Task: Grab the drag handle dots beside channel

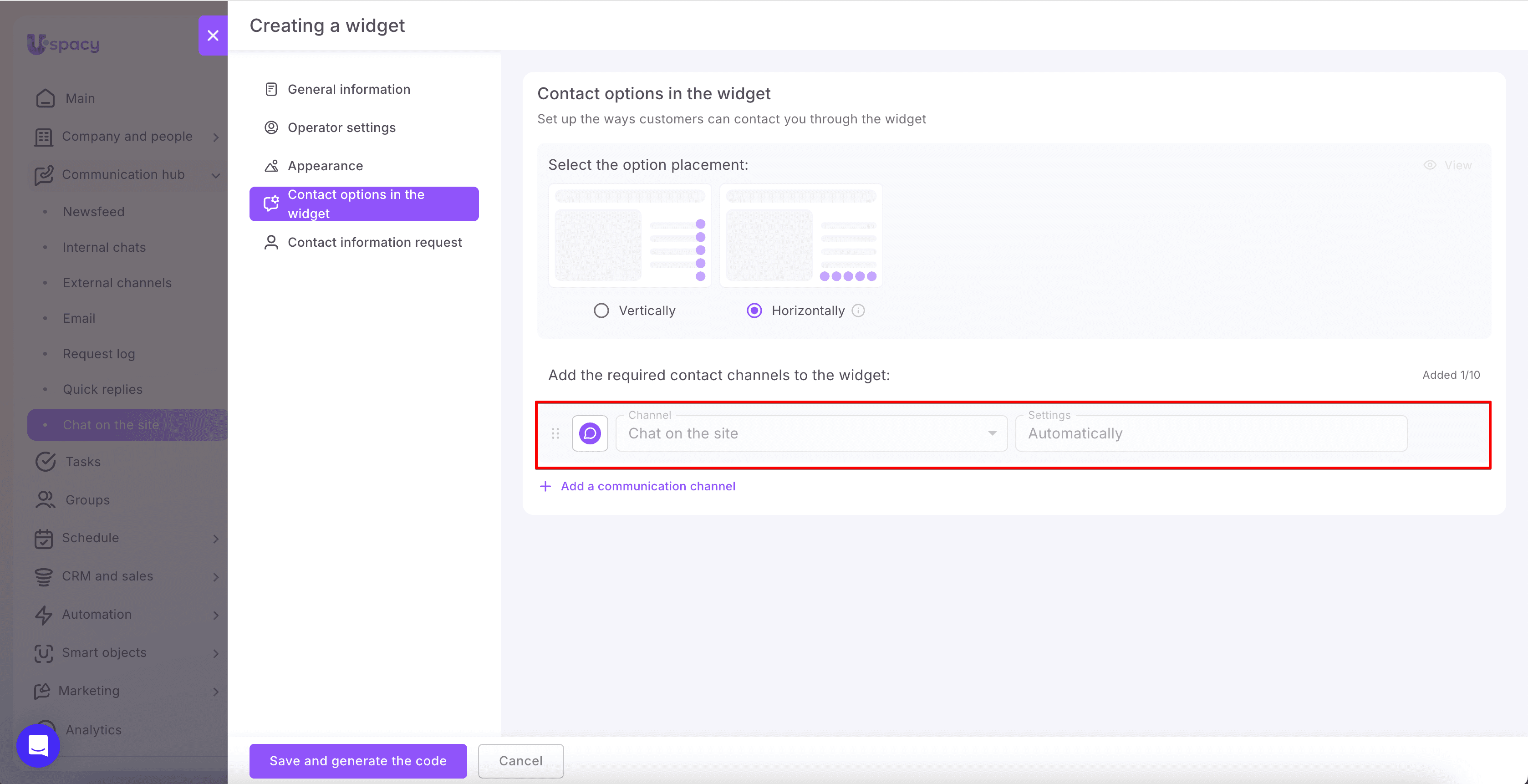Action: pos(555,433)
